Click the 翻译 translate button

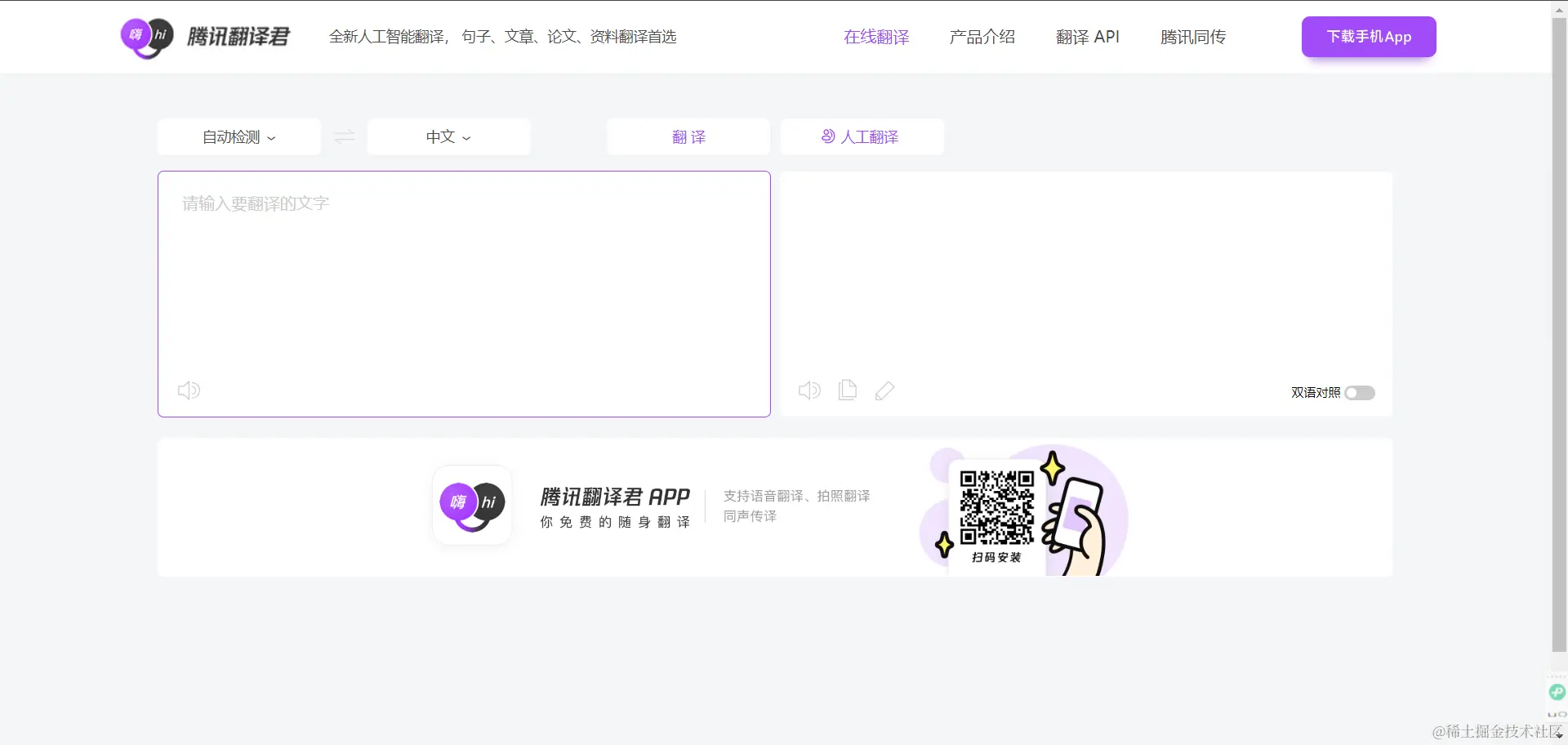coord(688,136)
